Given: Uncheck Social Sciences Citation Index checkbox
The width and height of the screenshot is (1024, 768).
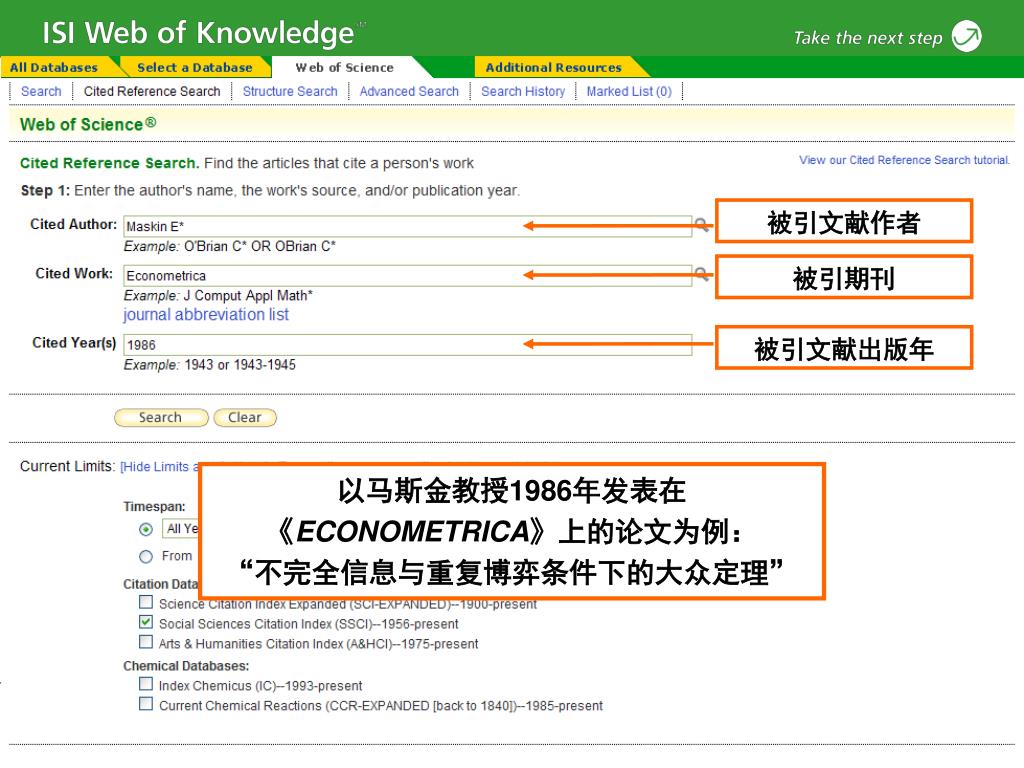Looking at the screenshot, I should pos(146,622).
